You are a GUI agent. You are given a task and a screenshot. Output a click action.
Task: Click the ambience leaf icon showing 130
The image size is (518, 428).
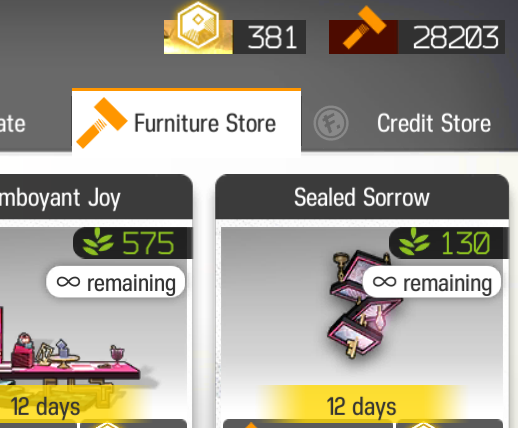pyautogui.click(x=414, y=242)
